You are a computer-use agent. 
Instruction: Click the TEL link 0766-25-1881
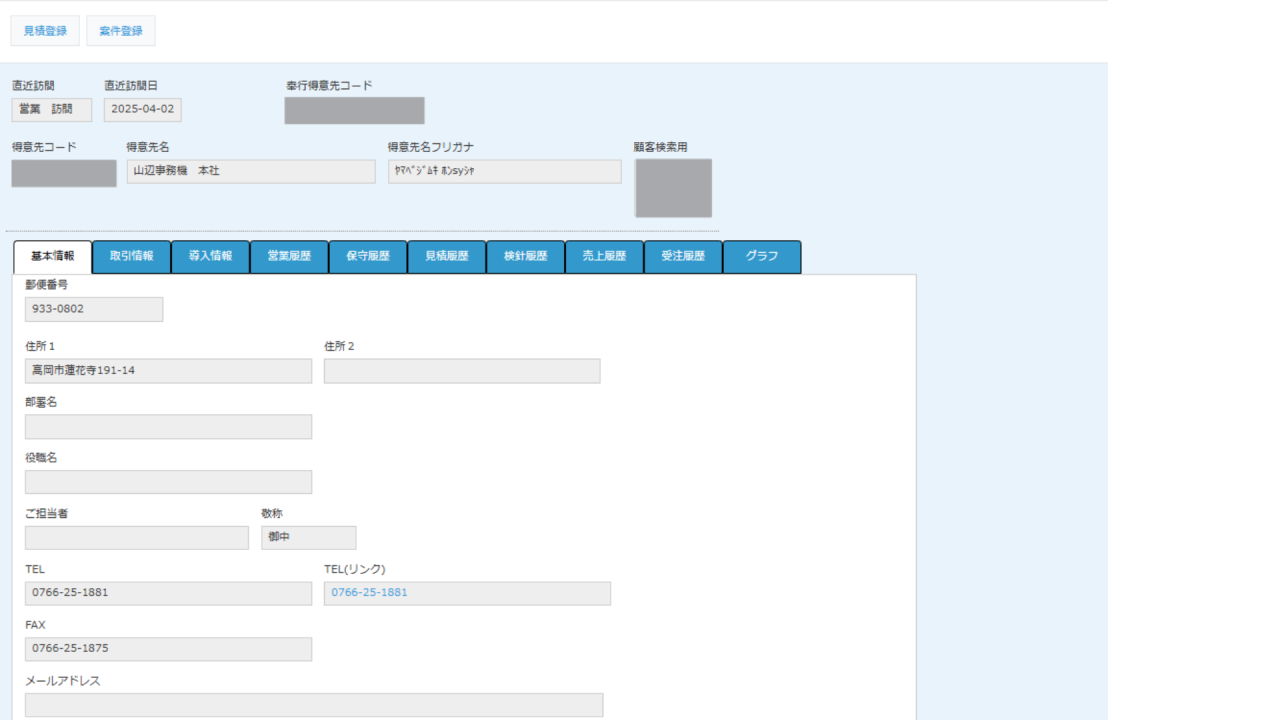click(370, 592)
